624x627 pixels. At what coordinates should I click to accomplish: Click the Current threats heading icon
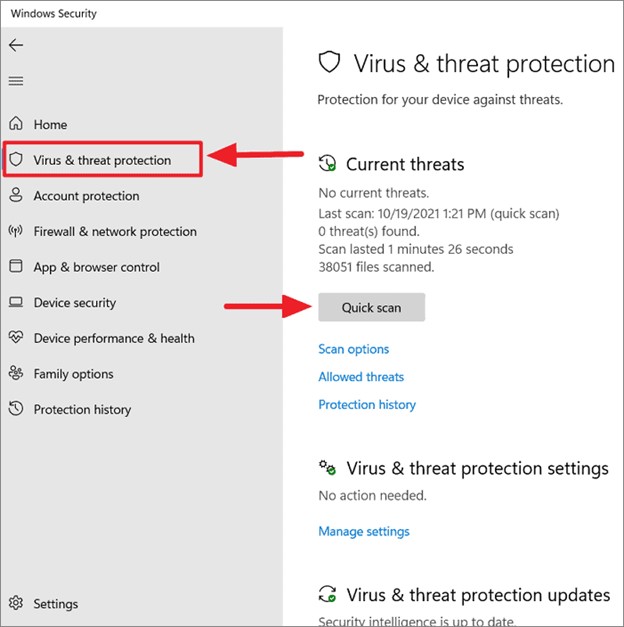point(327,164)
